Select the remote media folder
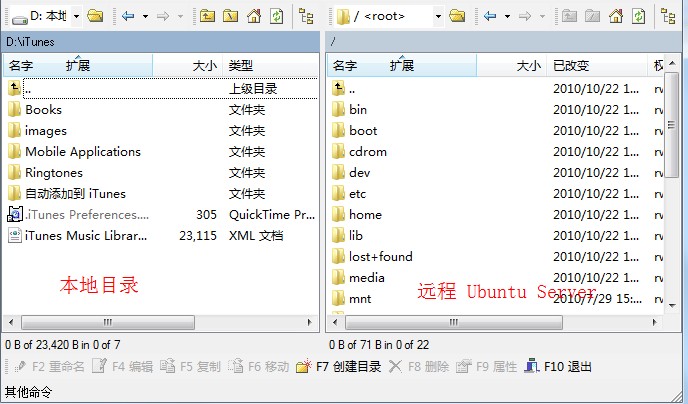 coord(496,278)
